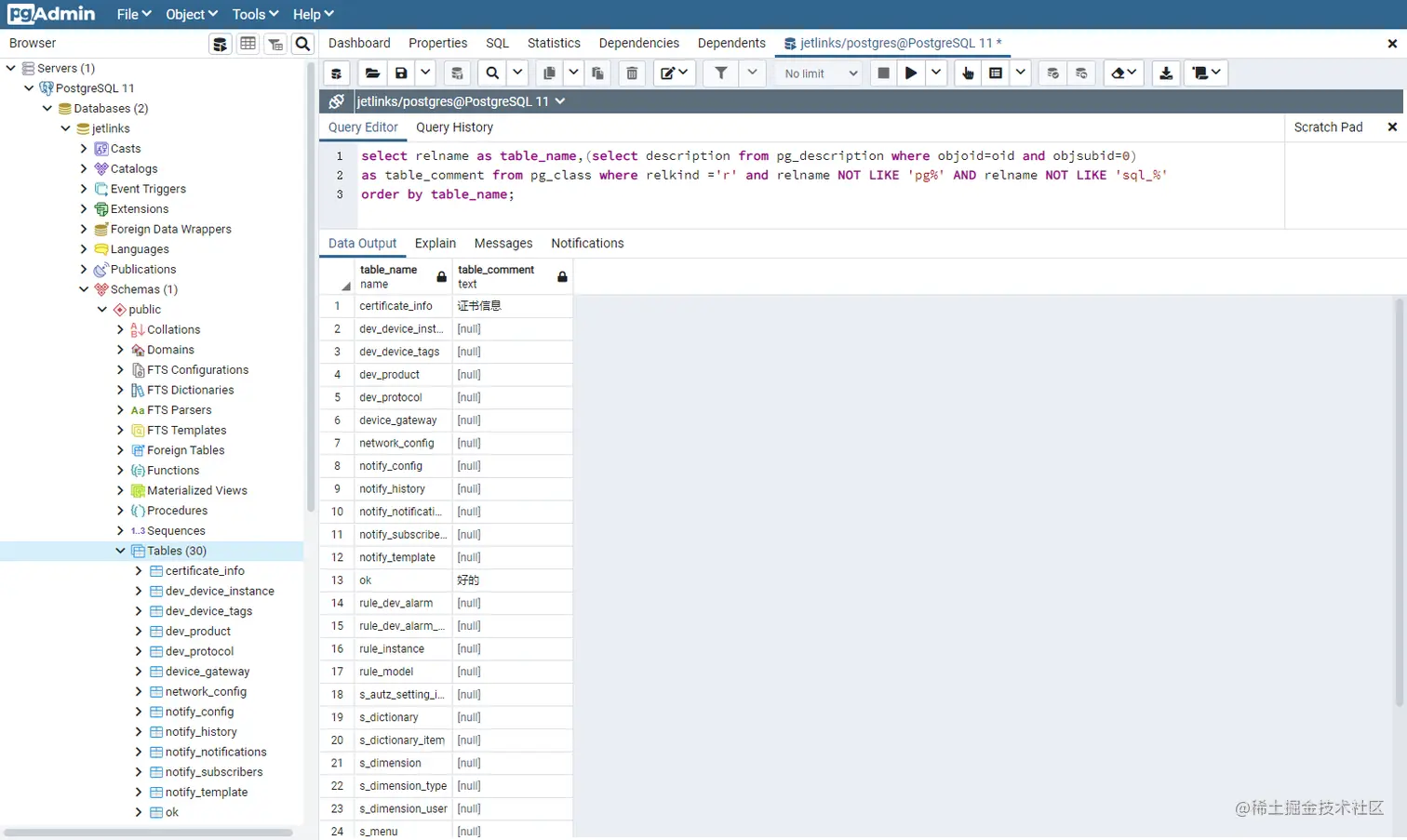Open the File menu
The width and height of the screenshot is (1407, 840).
click(x=134, y=15)
